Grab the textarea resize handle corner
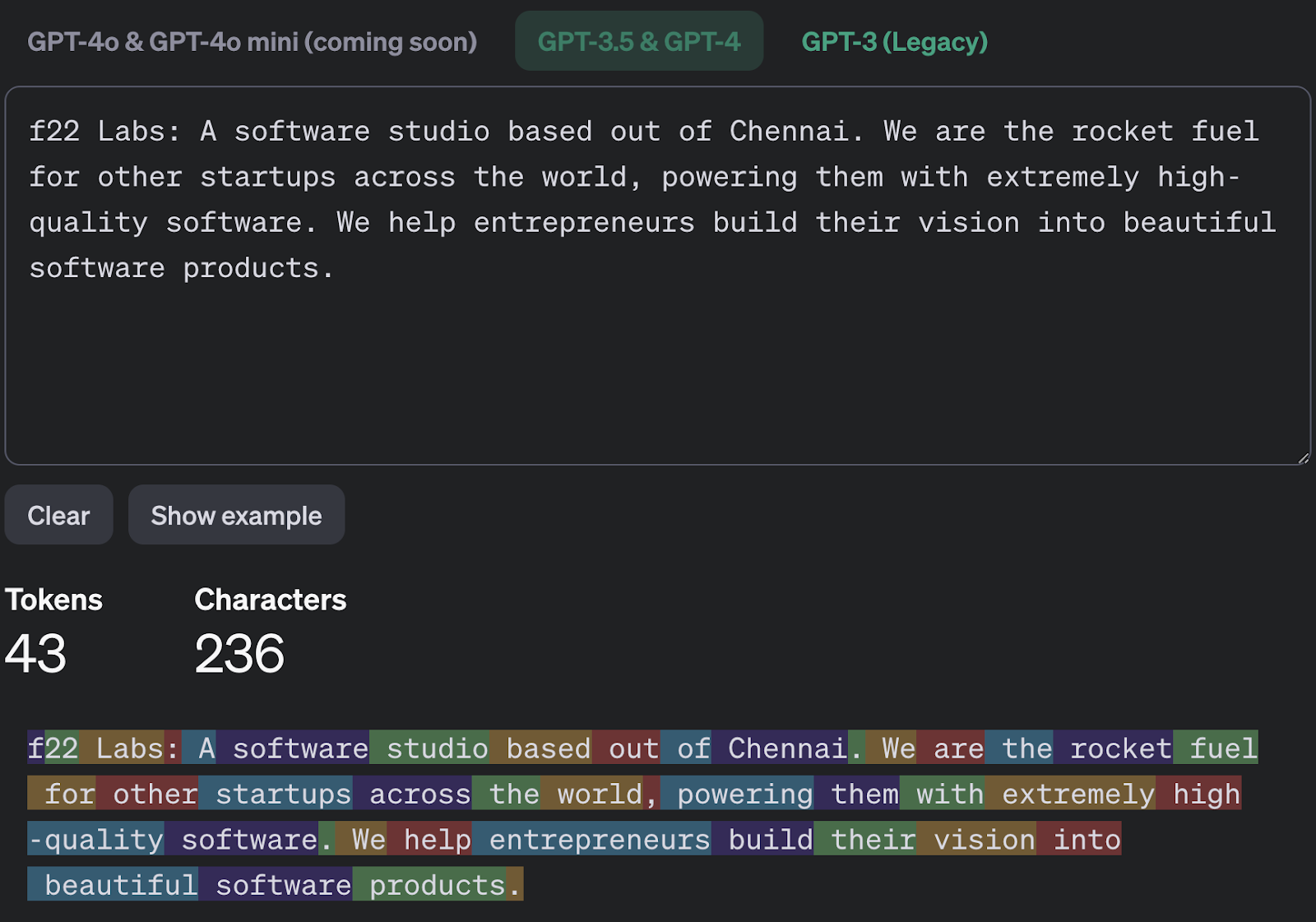This screenshot has width=1316, height=922. (x=1303, y=457)
